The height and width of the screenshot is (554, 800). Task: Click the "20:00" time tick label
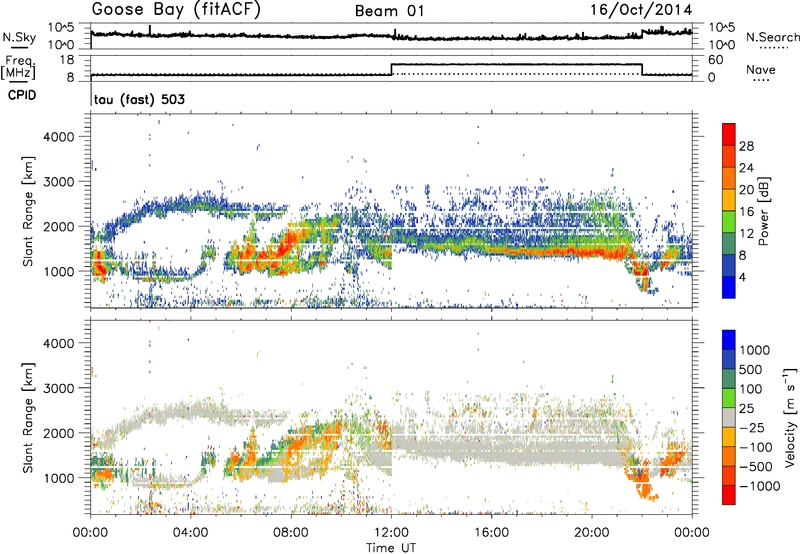coord(592,533)
